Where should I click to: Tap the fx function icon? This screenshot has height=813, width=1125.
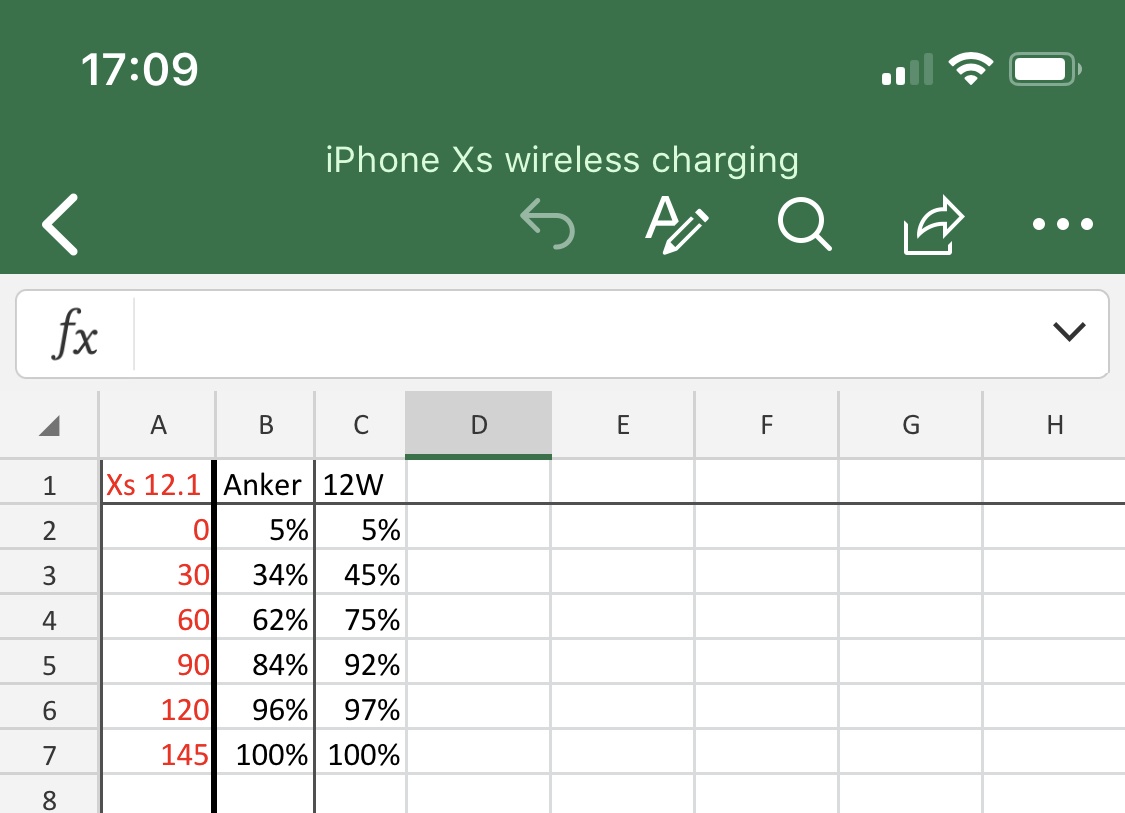tap(75, 335)
